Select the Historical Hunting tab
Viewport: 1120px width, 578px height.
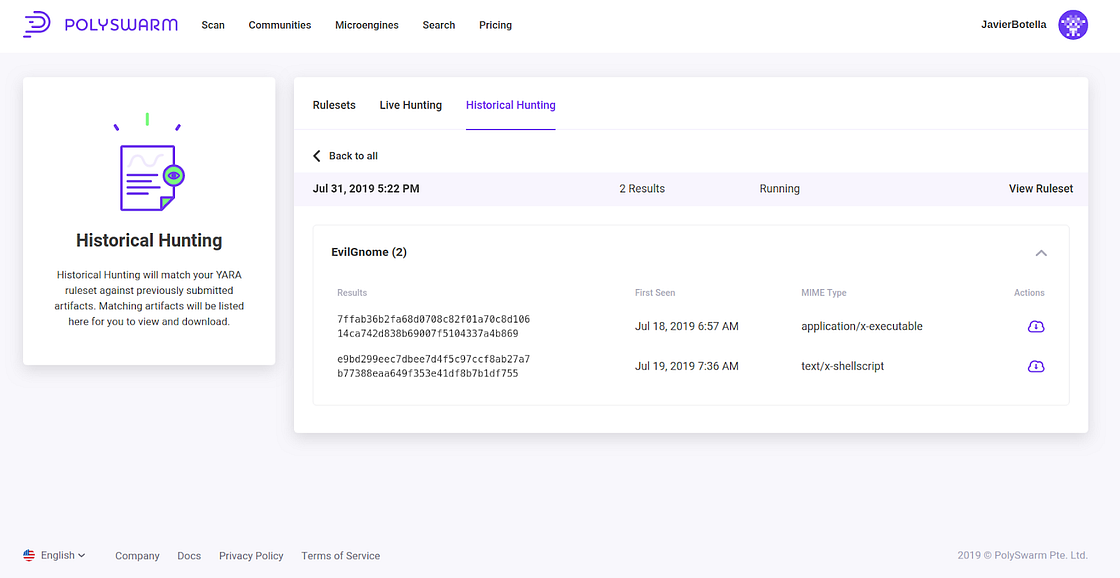[511, 105]
